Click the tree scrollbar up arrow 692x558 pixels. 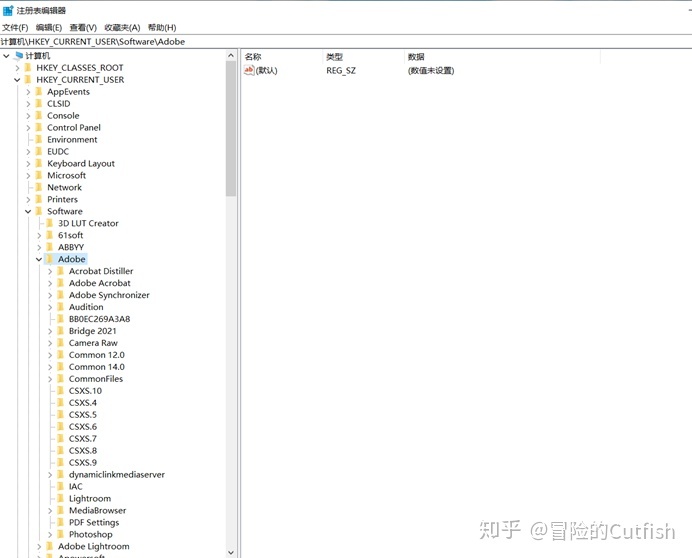pos(231,56)
